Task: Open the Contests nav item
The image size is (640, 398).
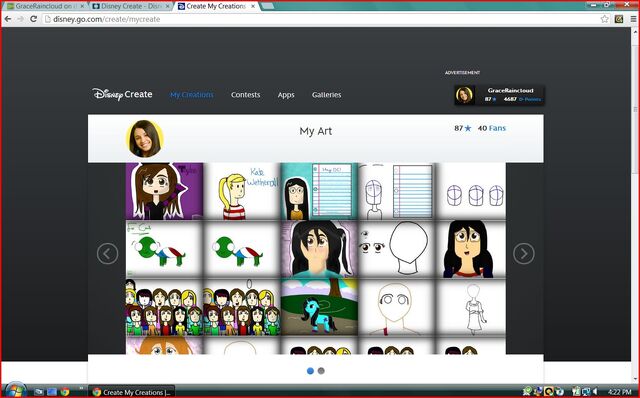Action: point(245,95)
